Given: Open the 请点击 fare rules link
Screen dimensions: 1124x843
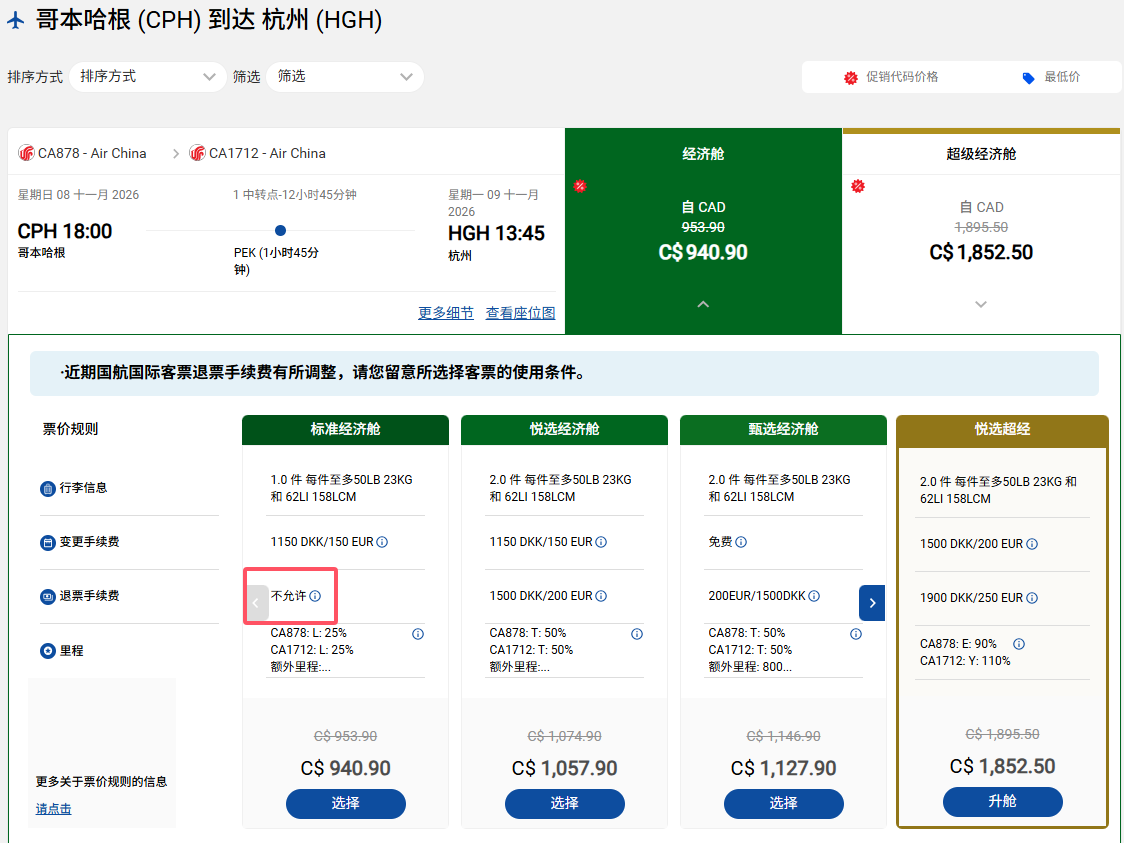Looking at the screenshot, I should click(54, 809).
